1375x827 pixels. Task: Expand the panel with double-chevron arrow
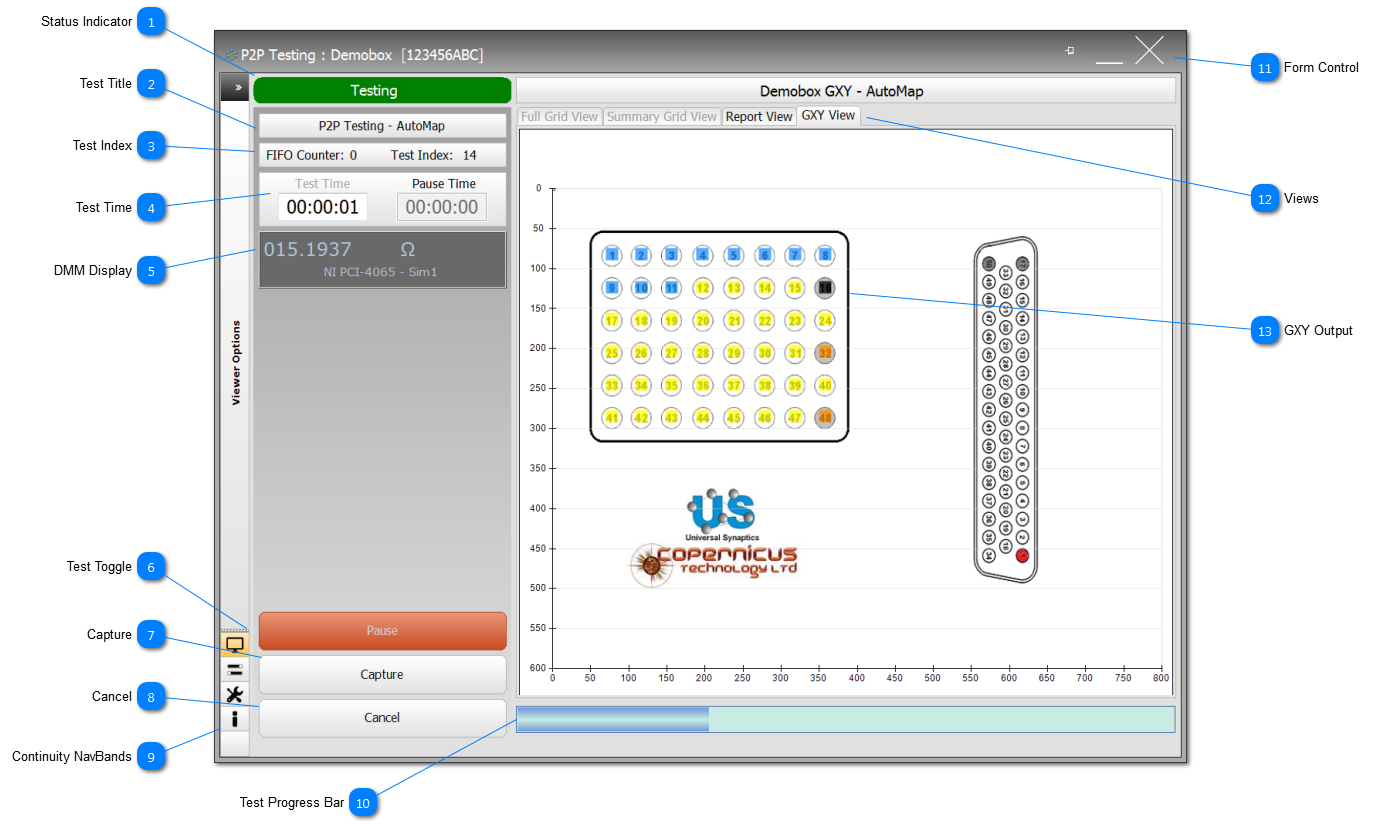coord(237,88)
